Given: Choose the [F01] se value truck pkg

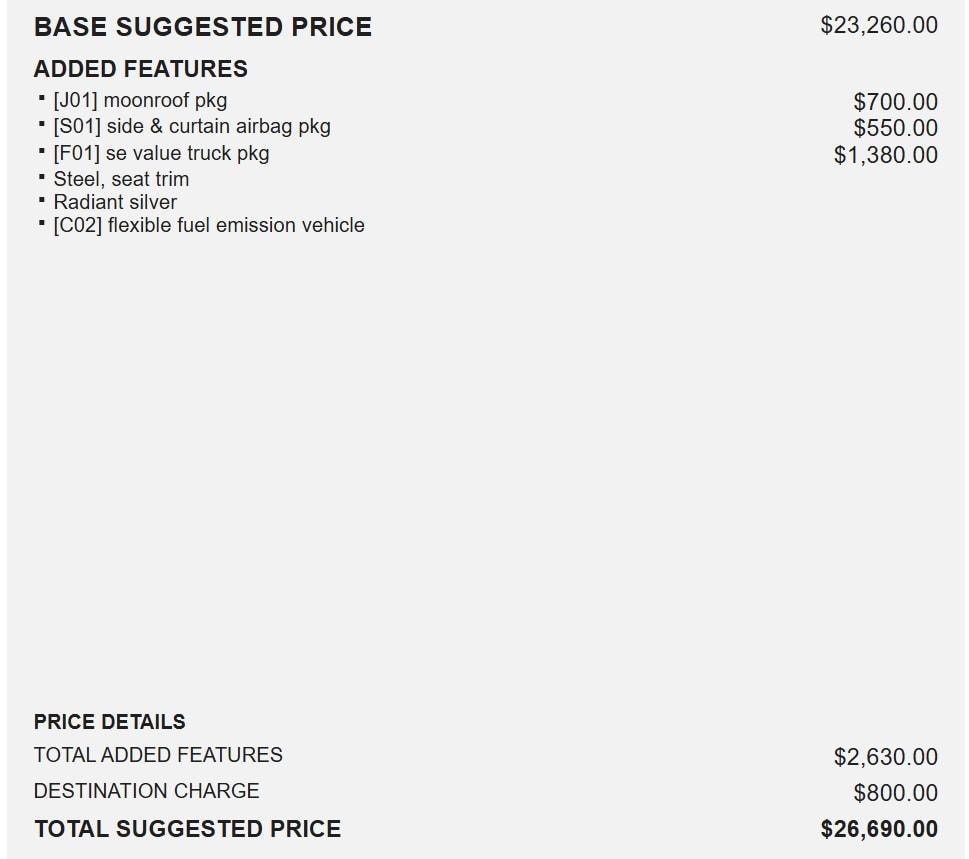Looking at the screenshot, I should (161, 153).
